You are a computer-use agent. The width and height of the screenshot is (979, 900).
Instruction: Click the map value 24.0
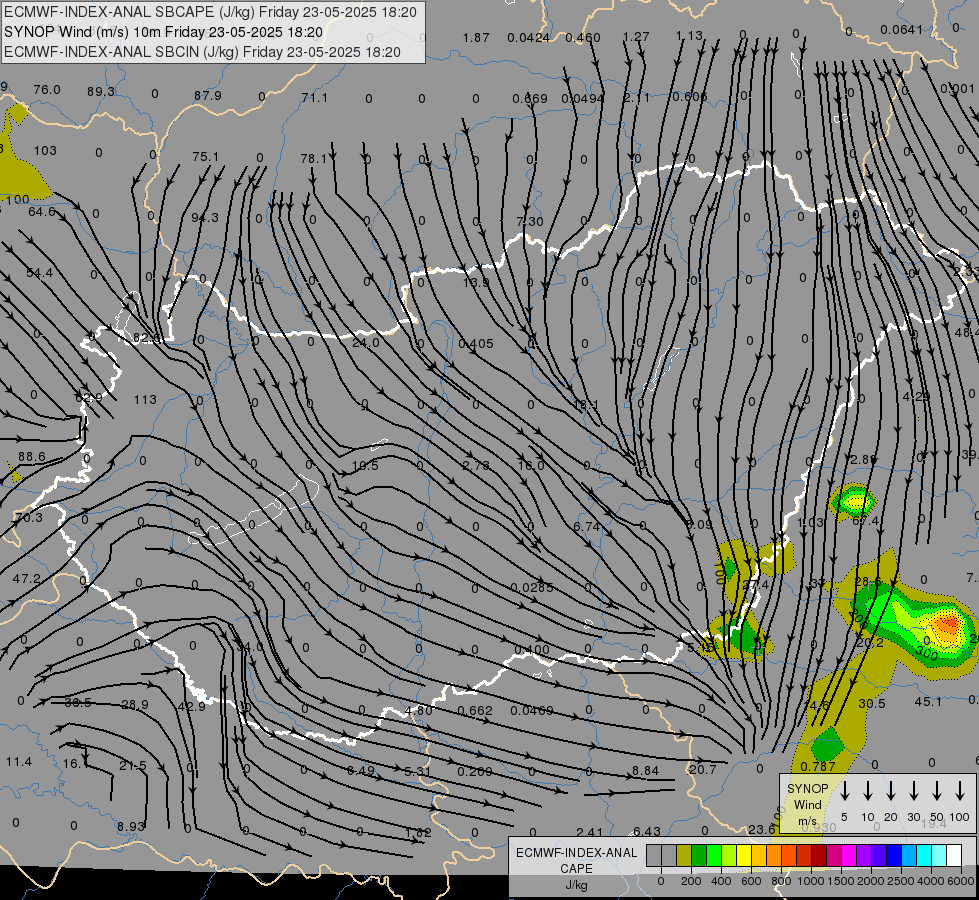pyautogui.click(x=365, y=343)
